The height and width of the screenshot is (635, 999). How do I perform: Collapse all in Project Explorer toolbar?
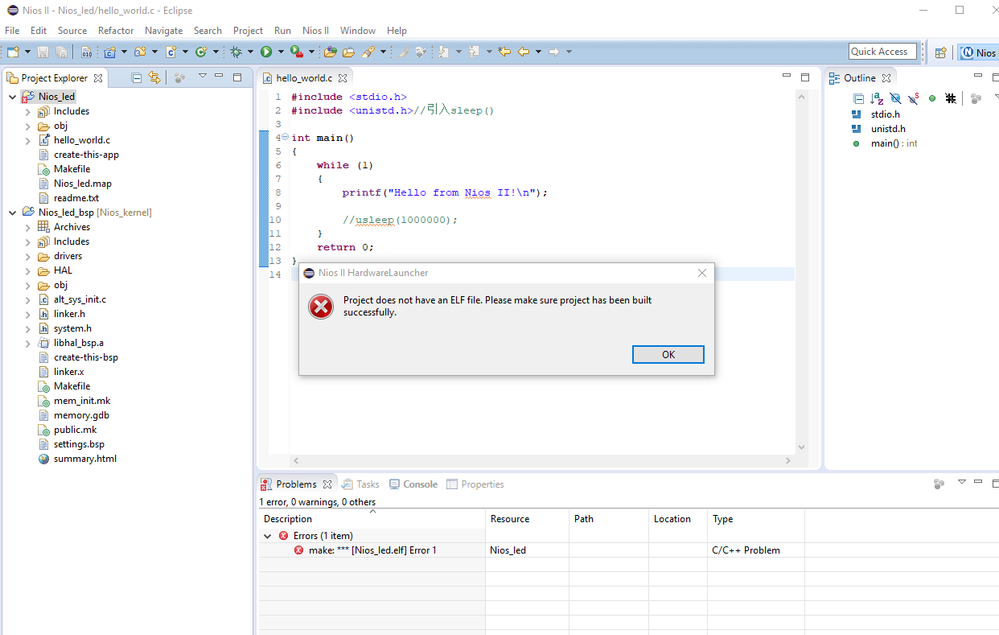point(137,77)
